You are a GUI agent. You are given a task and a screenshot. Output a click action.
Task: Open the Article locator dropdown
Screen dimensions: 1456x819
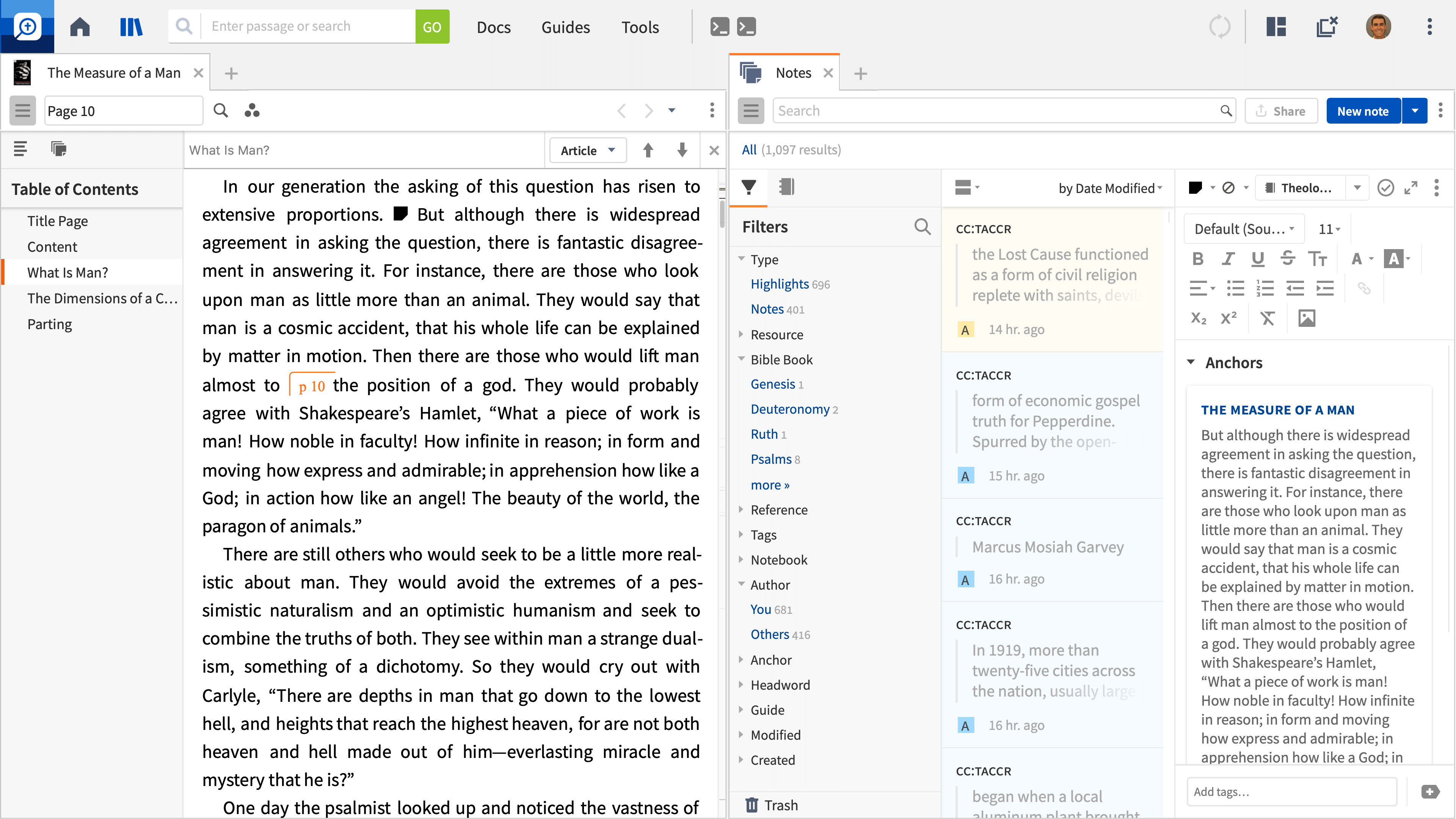(587, 151)
